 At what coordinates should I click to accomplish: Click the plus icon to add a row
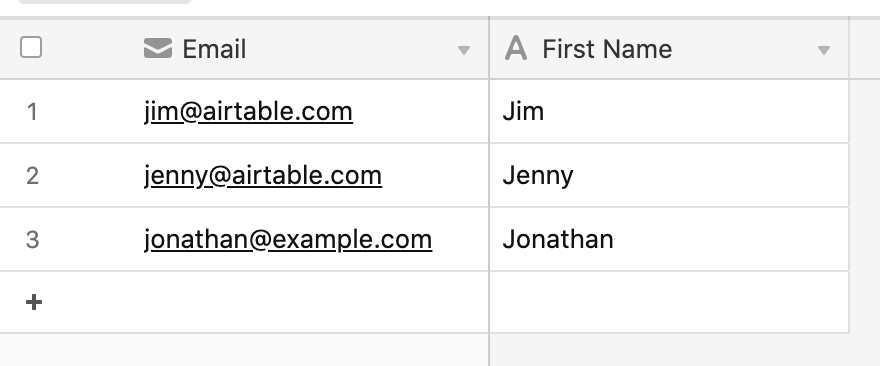pos(34,303)
